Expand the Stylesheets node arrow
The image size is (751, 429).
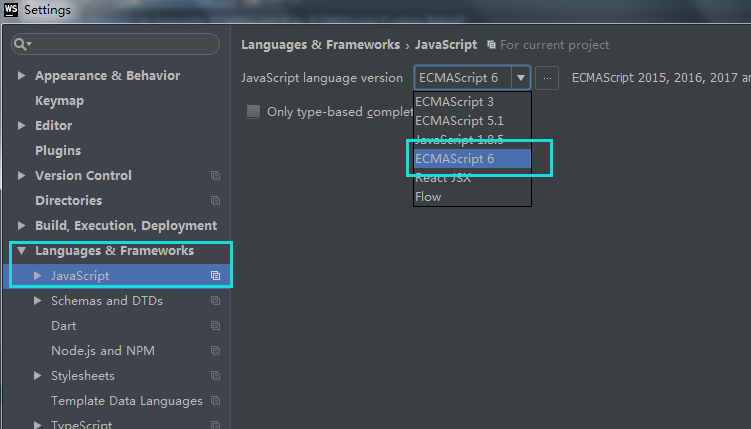point(38,375)
